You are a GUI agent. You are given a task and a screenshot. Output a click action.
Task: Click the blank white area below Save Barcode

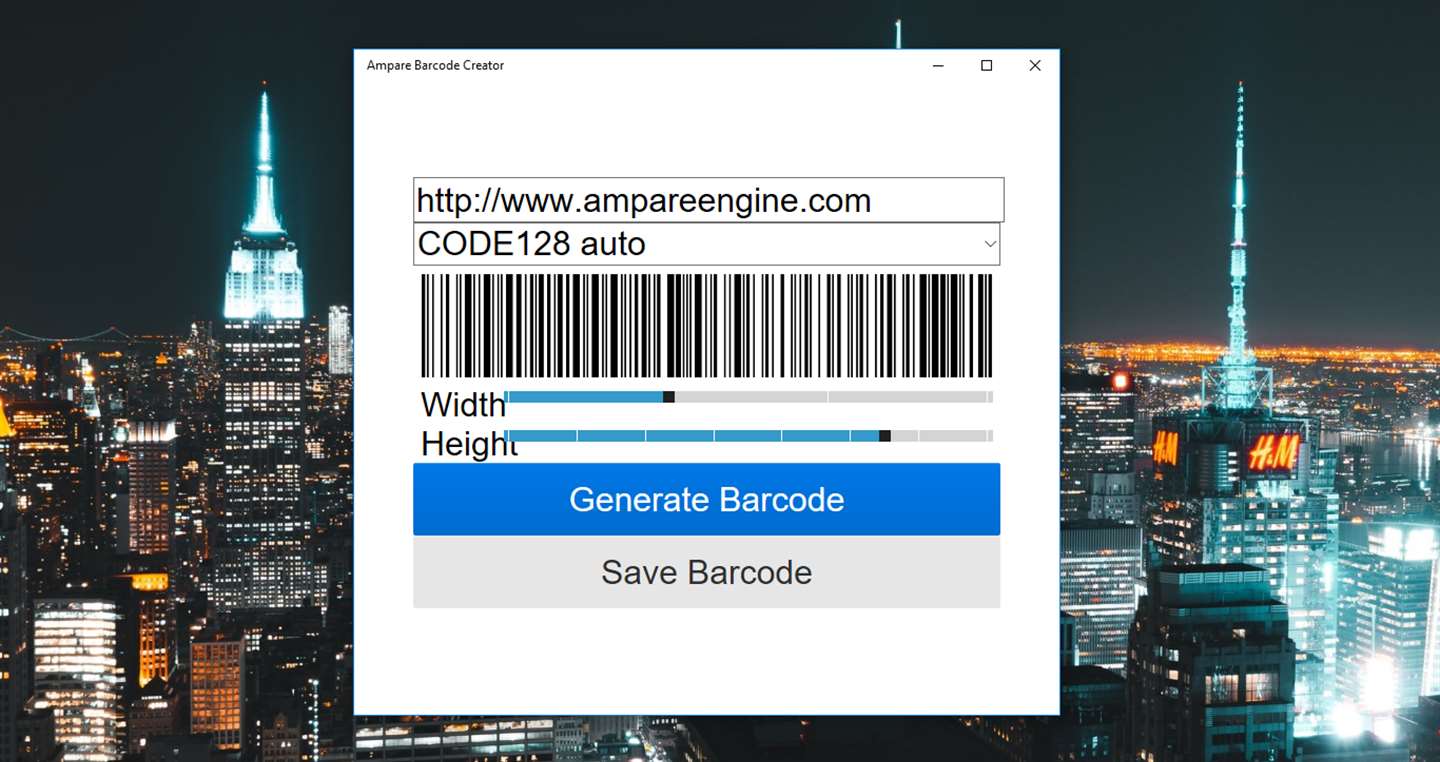[706, 660]
